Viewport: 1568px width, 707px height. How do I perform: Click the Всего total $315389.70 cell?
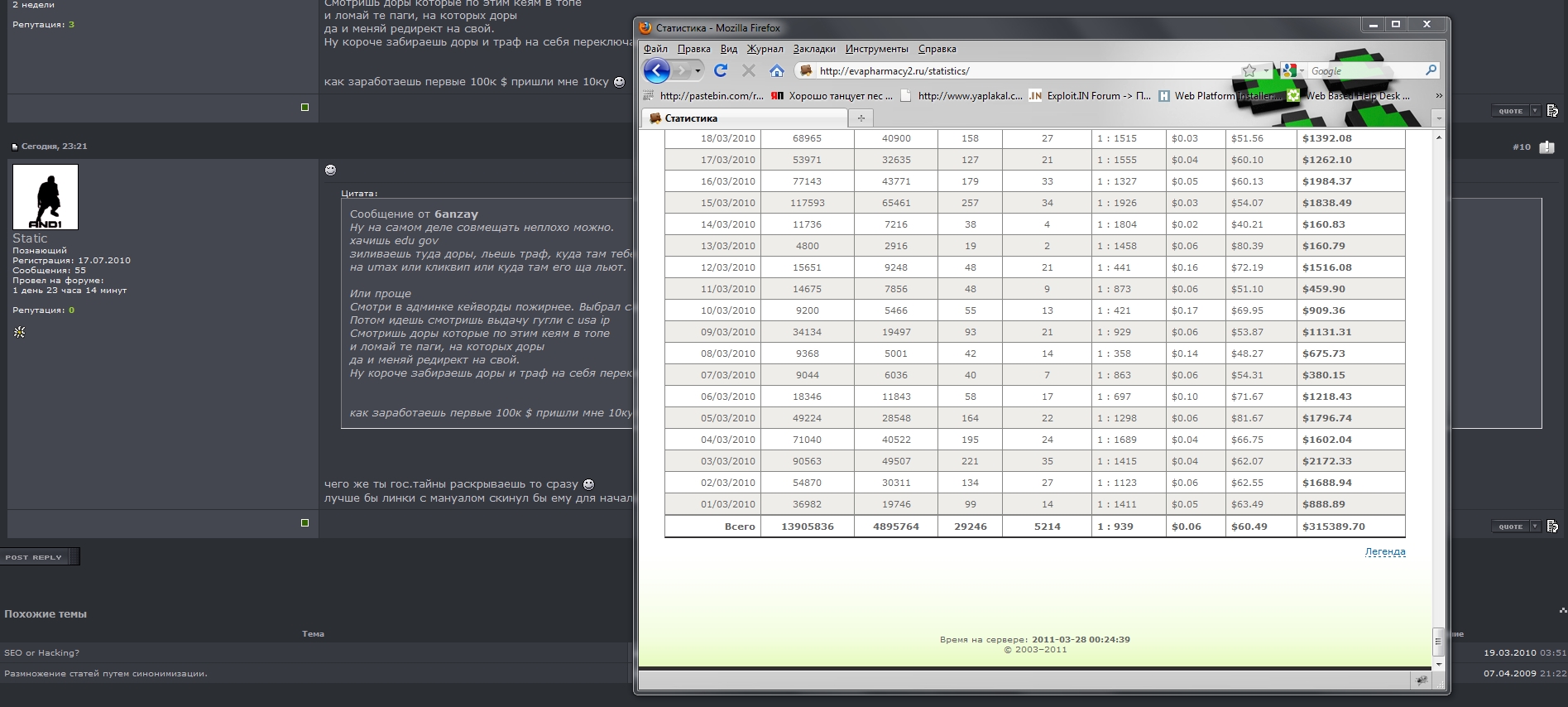coord(1350,527)
